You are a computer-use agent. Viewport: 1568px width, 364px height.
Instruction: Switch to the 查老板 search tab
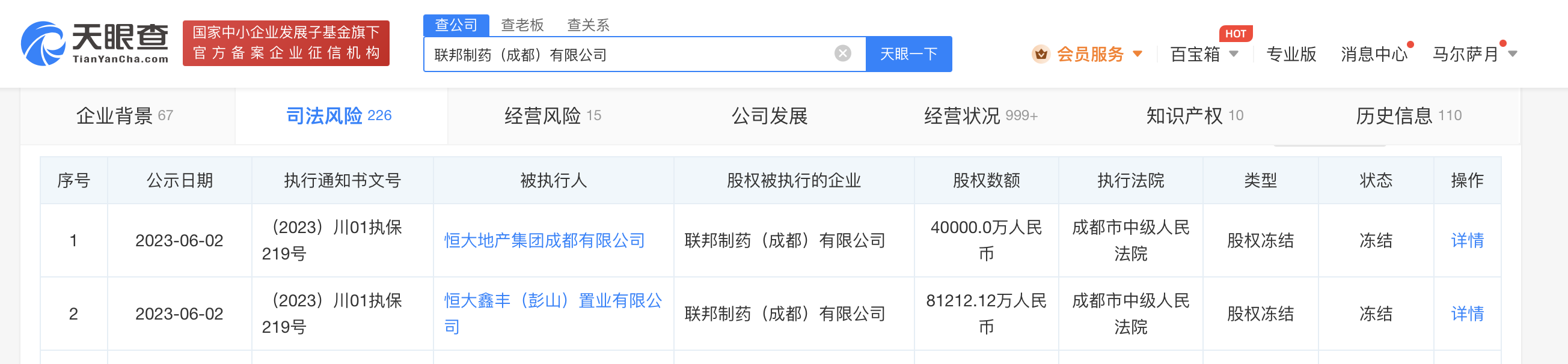pos(522,25)
